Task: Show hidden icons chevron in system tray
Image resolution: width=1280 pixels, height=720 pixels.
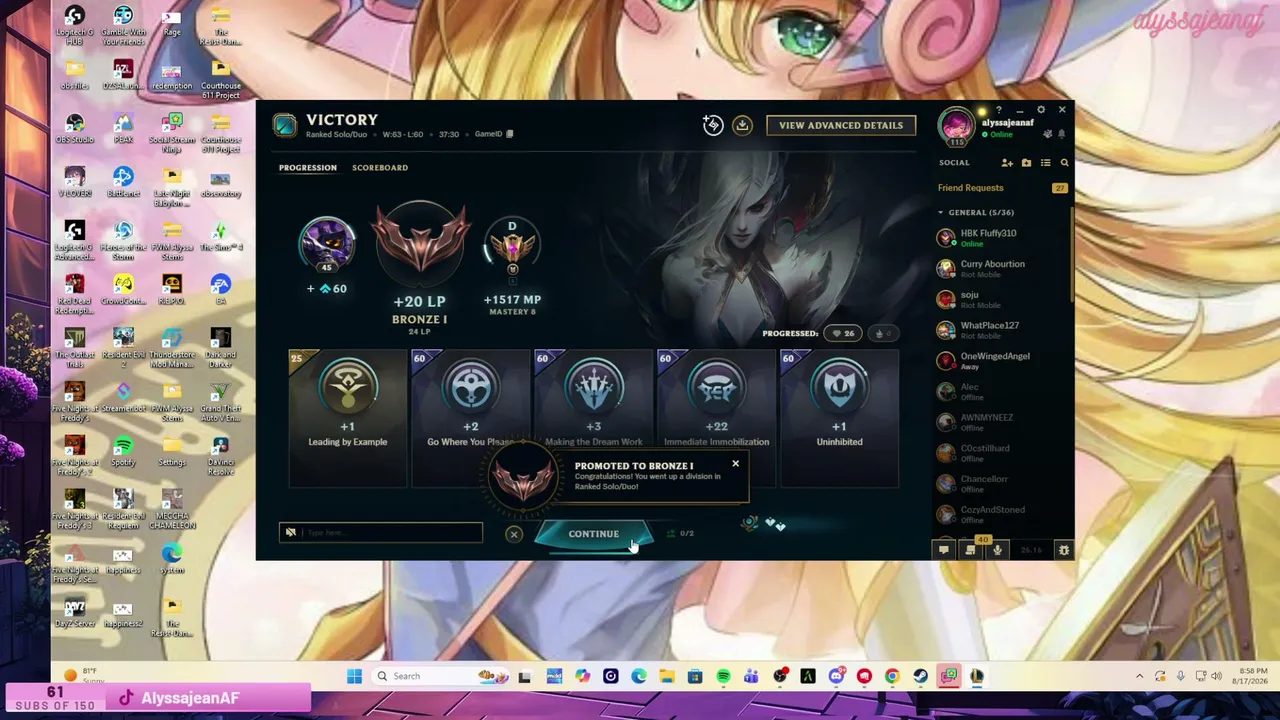Action: [1139, 676]
